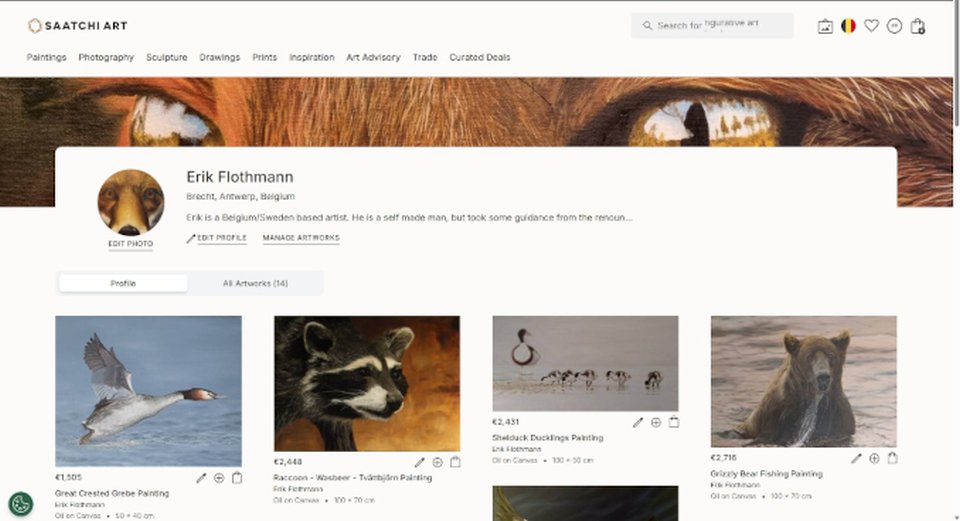Open the Drawings menu
The image size is (960, 521).
point(220,58)
